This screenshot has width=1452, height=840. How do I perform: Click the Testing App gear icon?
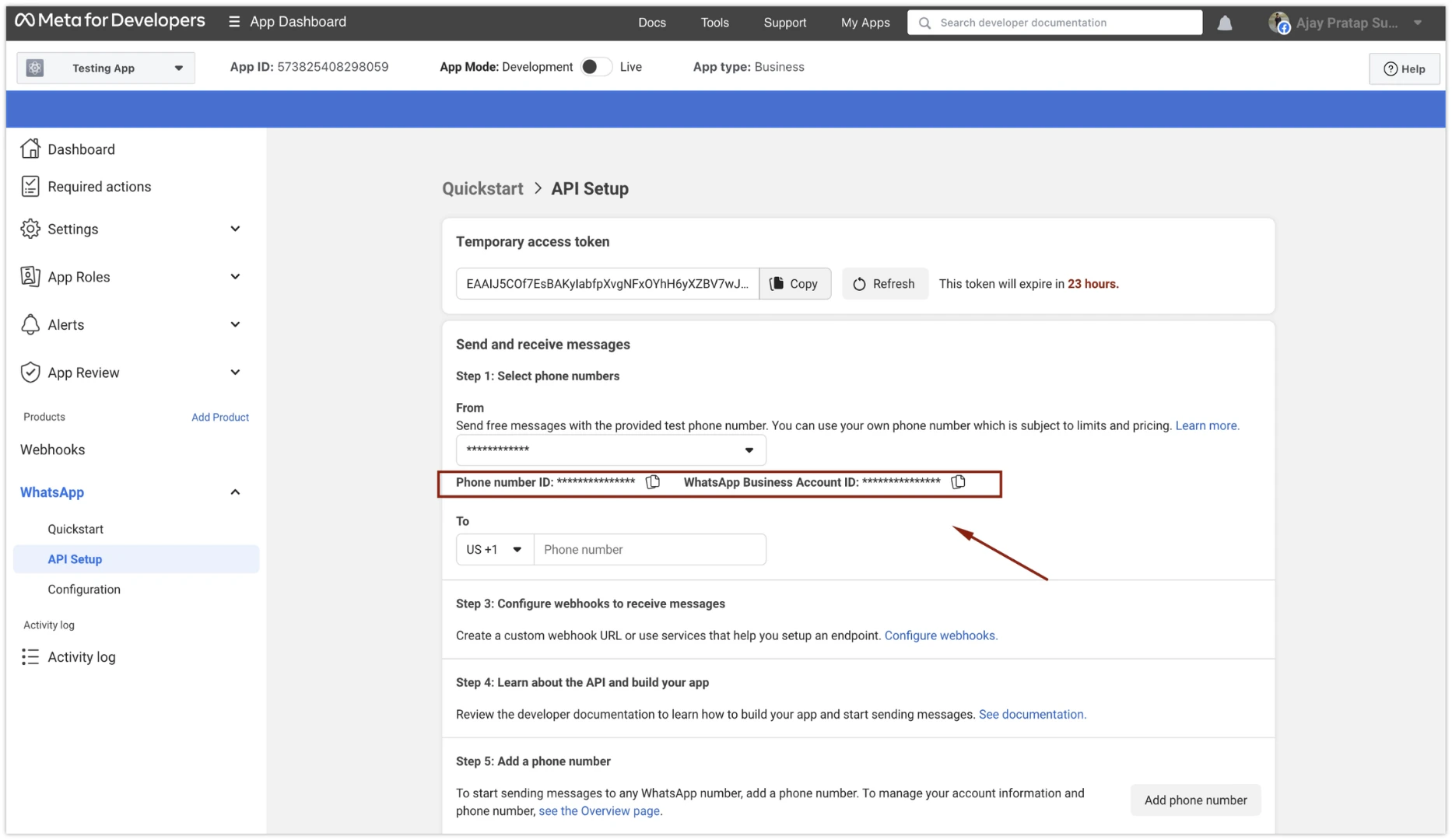point(35,68)
